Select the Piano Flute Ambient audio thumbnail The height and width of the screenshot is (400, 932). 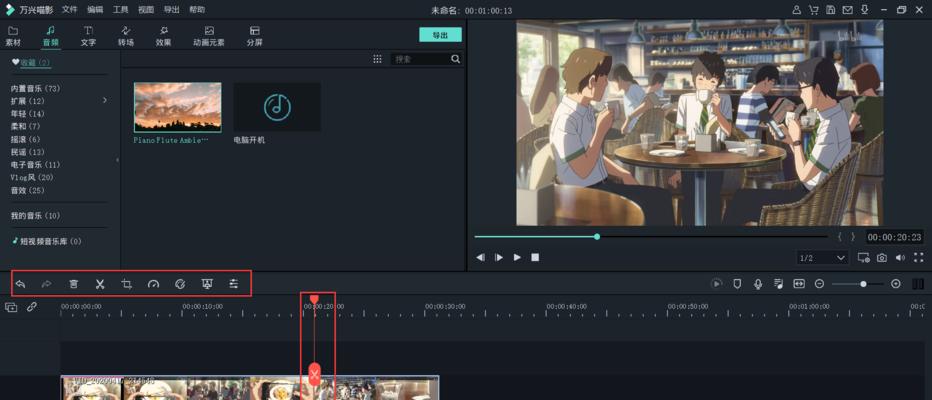[178, 107]
